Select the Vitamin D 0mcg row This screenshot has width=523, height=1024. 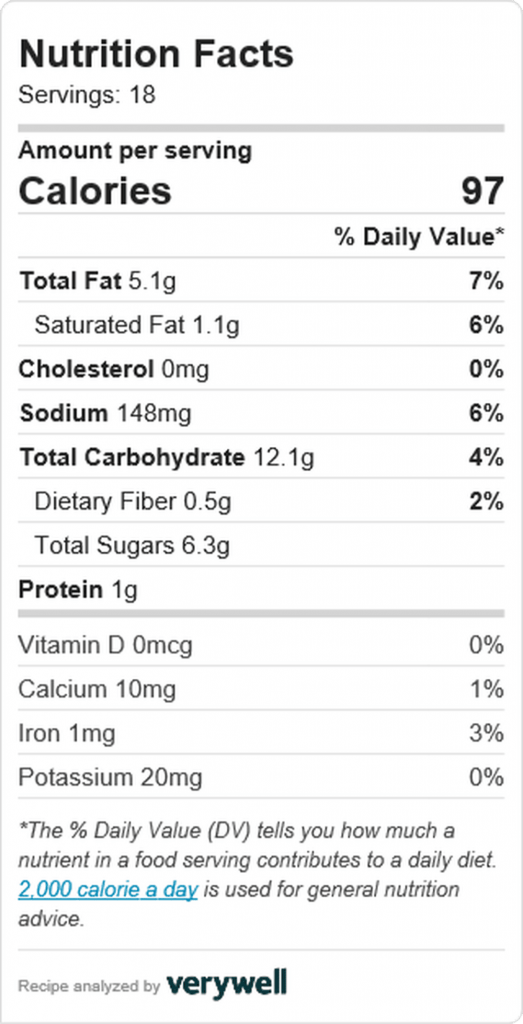(x=261, y=645)
